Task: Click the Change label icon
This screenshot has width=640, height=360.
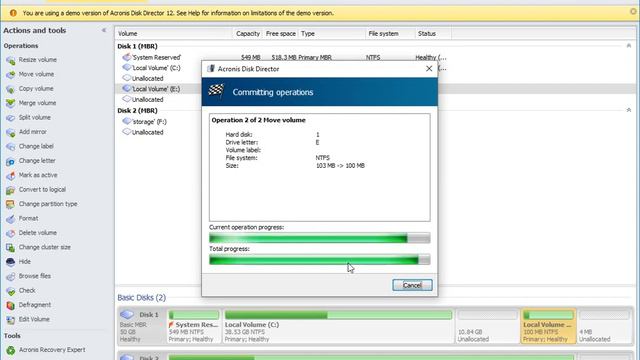Action: (x=11, y=147)
